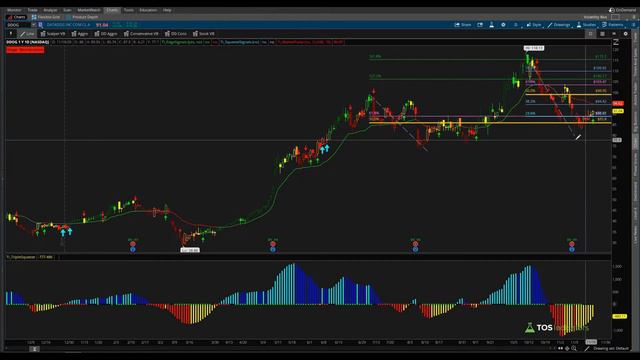Click the red label under chart title
Screen dimensions: 640x360
[25, 50]
